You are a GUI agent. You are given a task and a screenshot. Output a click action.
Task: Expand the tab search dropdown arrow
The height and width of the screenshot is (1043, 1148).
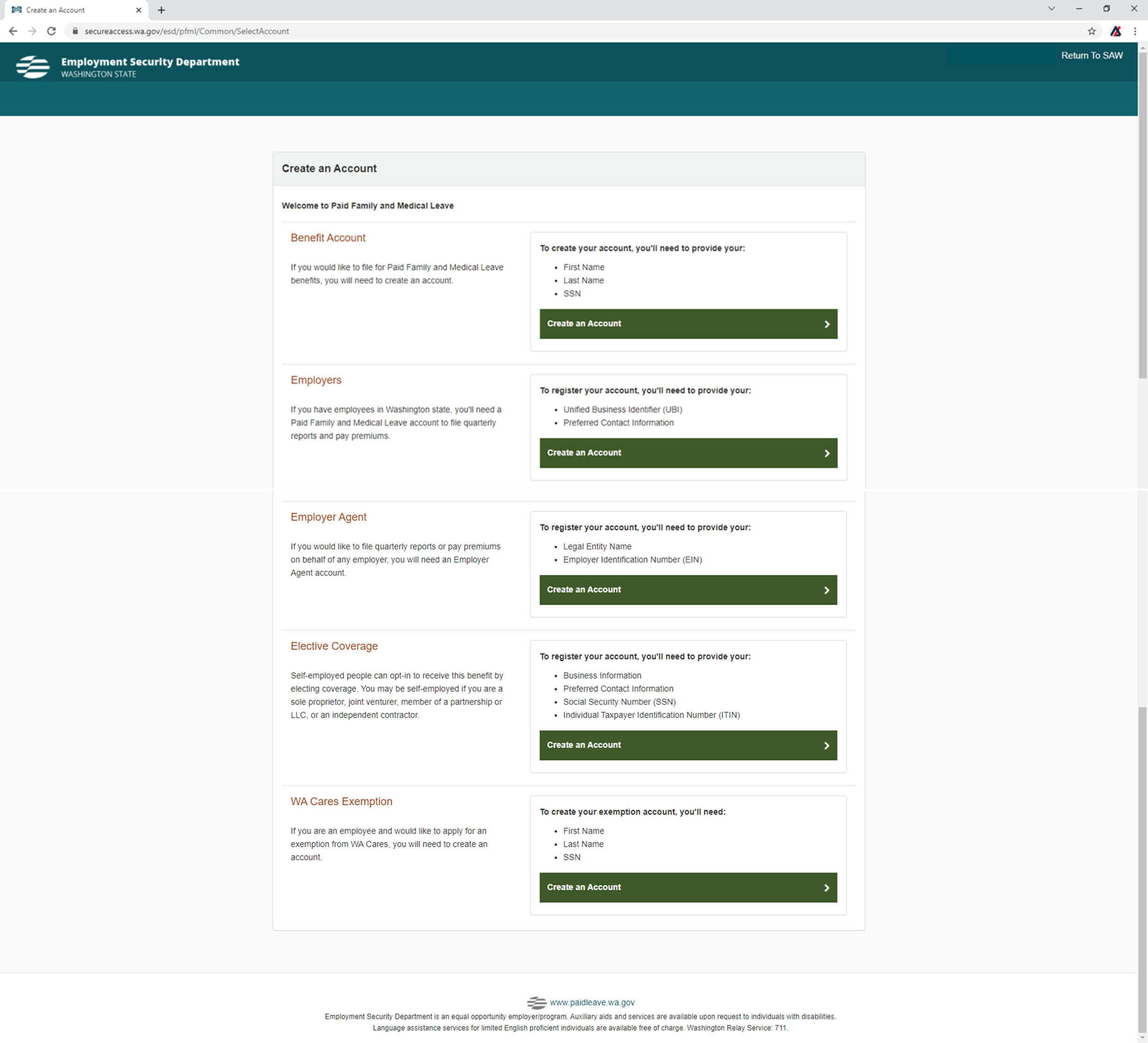tap(1051, 8)
